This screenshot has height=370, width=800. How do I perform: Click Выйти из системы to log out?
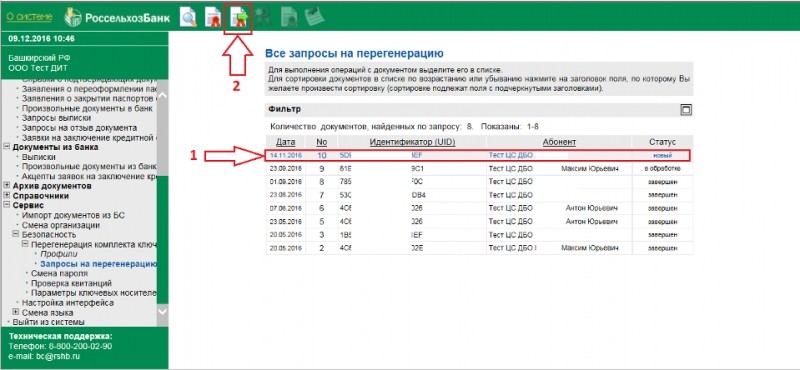(x=48, y=322)
